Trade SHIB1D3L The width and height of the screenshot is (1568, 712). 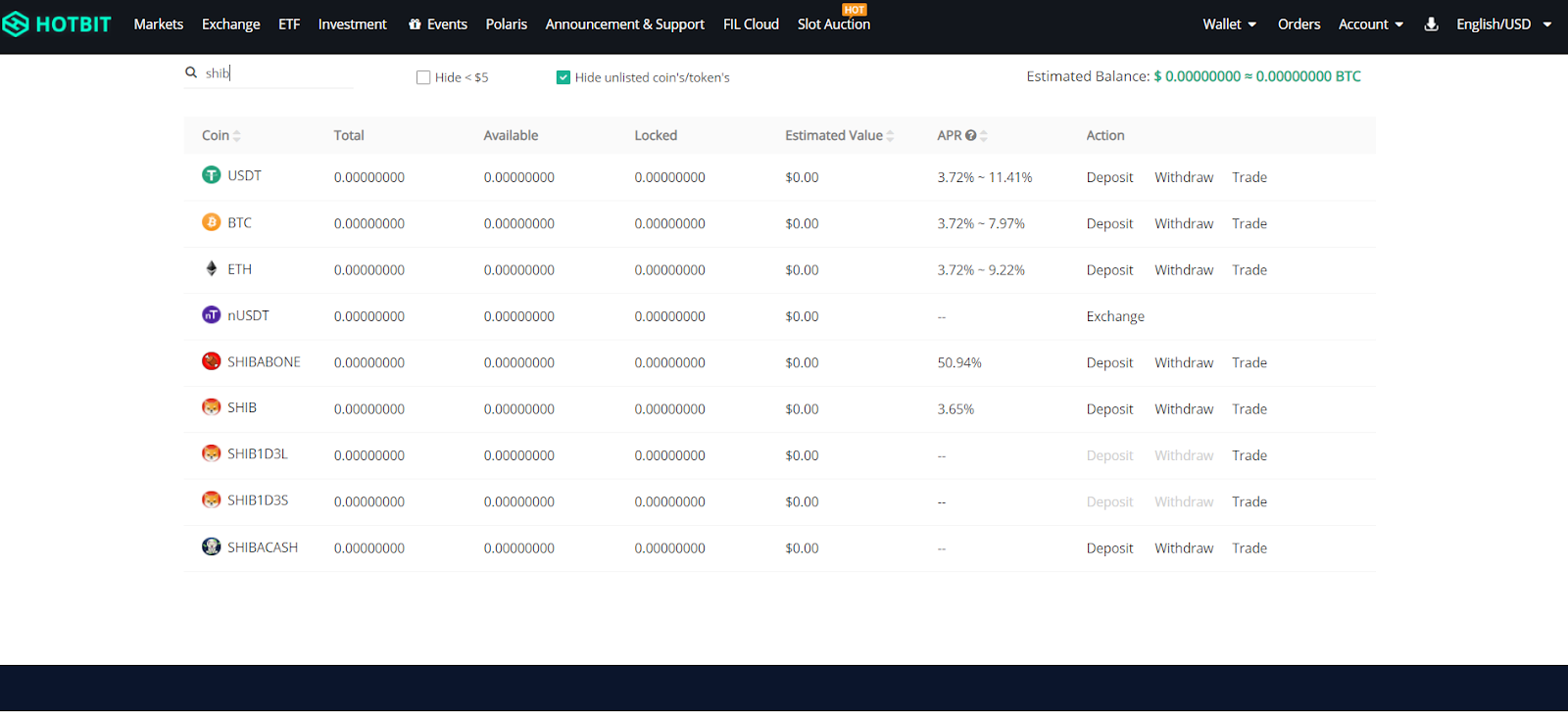[1249, 455]
